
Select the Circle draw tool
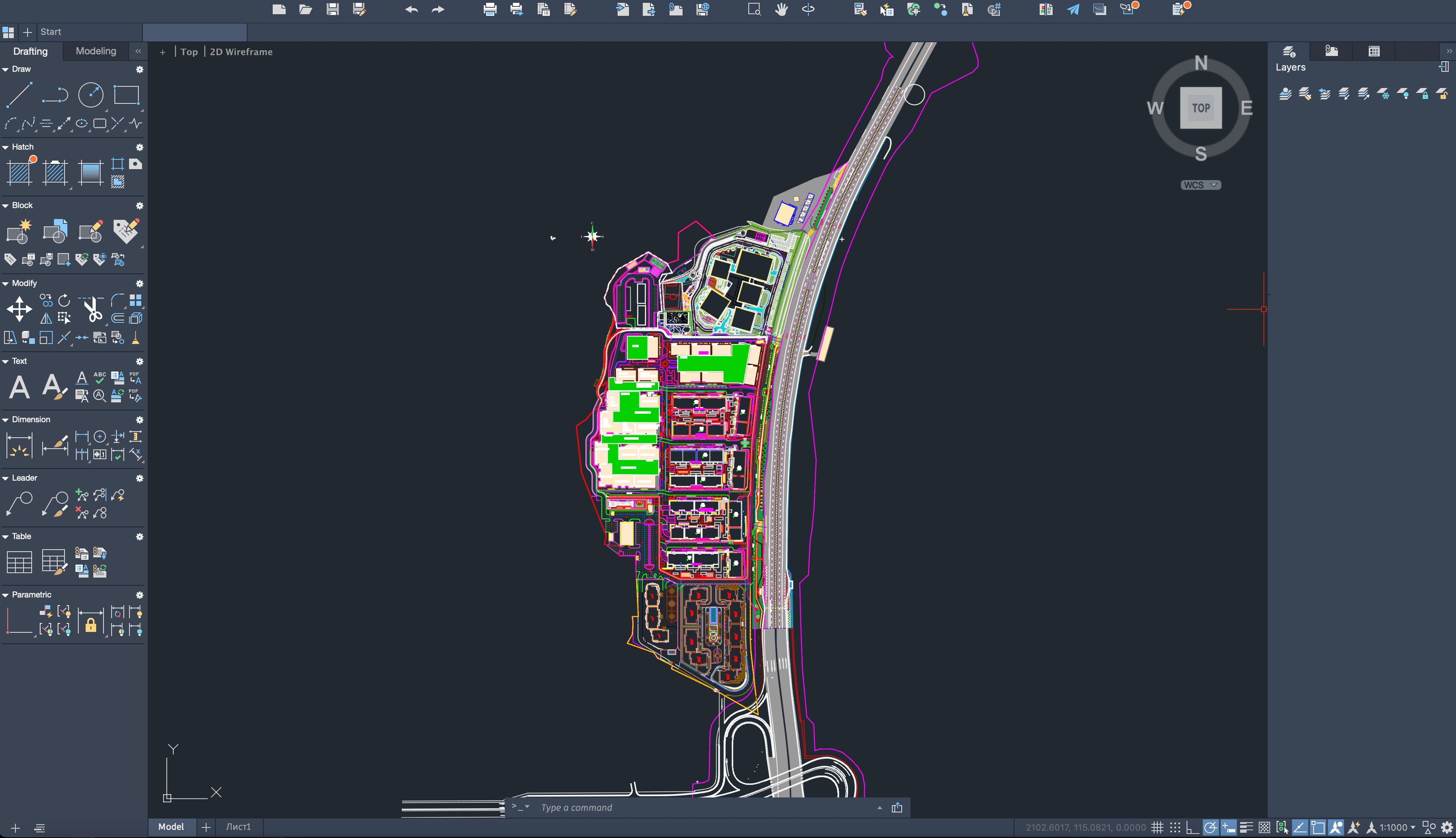(90, 95)
